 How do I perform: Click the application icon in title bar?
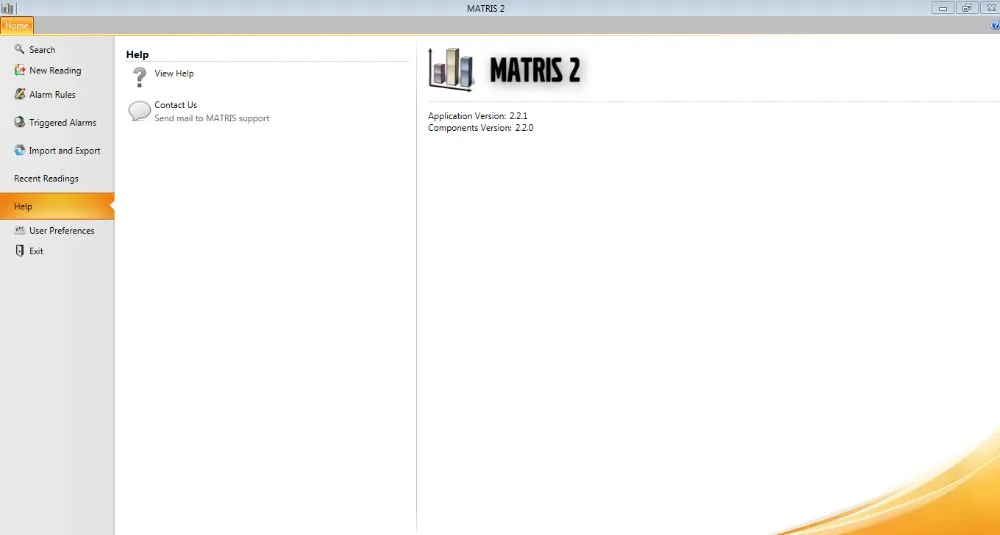click(x=7, y=8)
